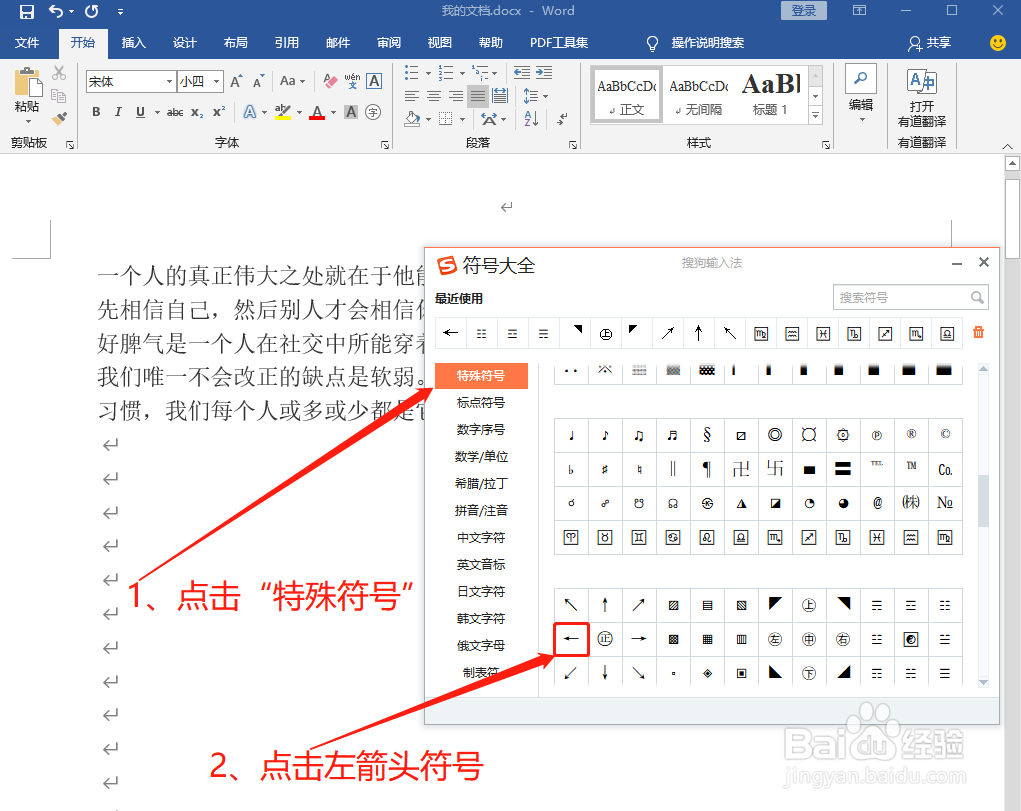
Task: Click the Sort A-Z icon
Action: (x=531, y=119)
